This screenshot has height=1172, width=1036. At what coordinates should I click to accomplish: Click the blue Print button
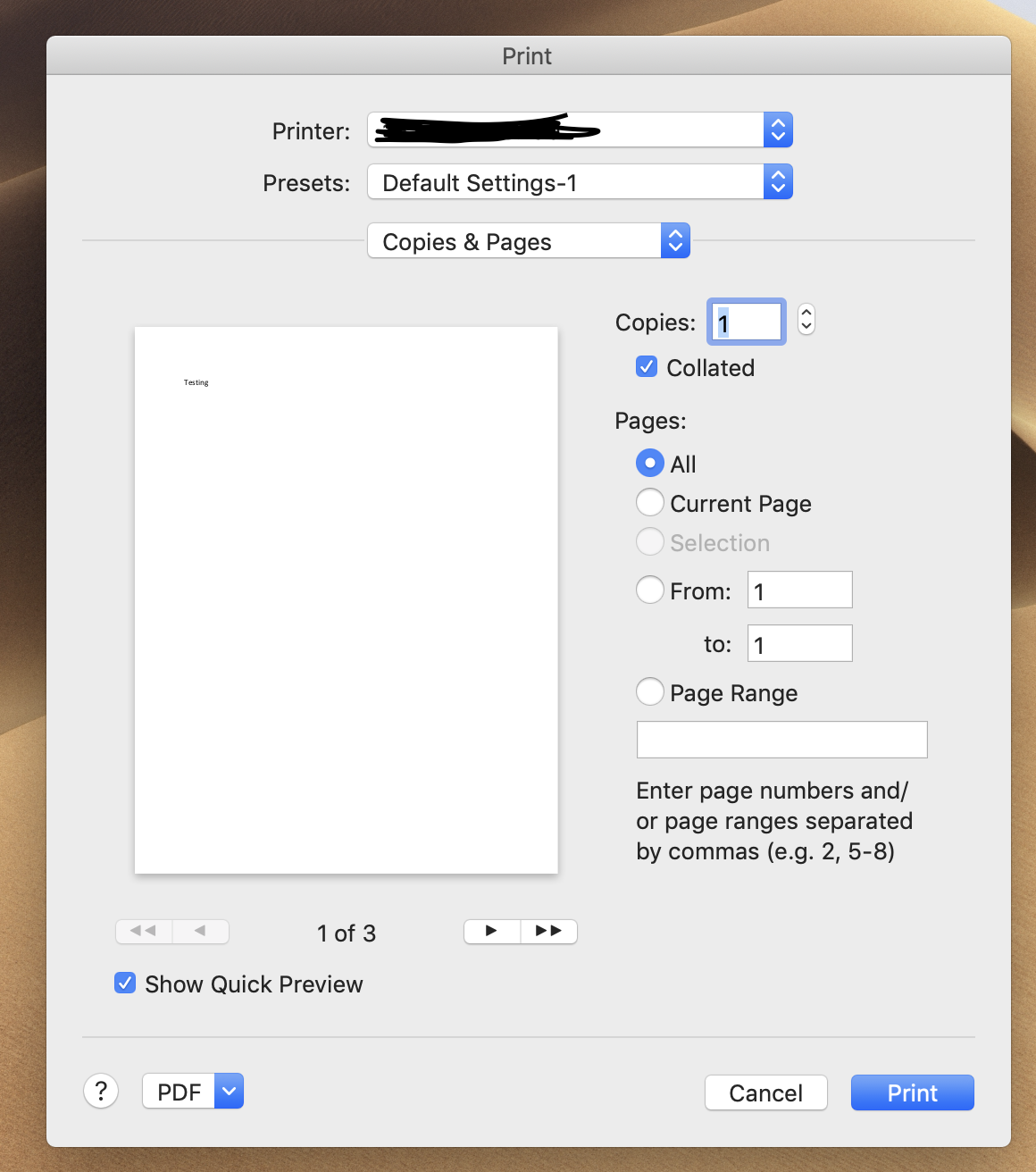pyautogui.click(x=913, y=1092)
